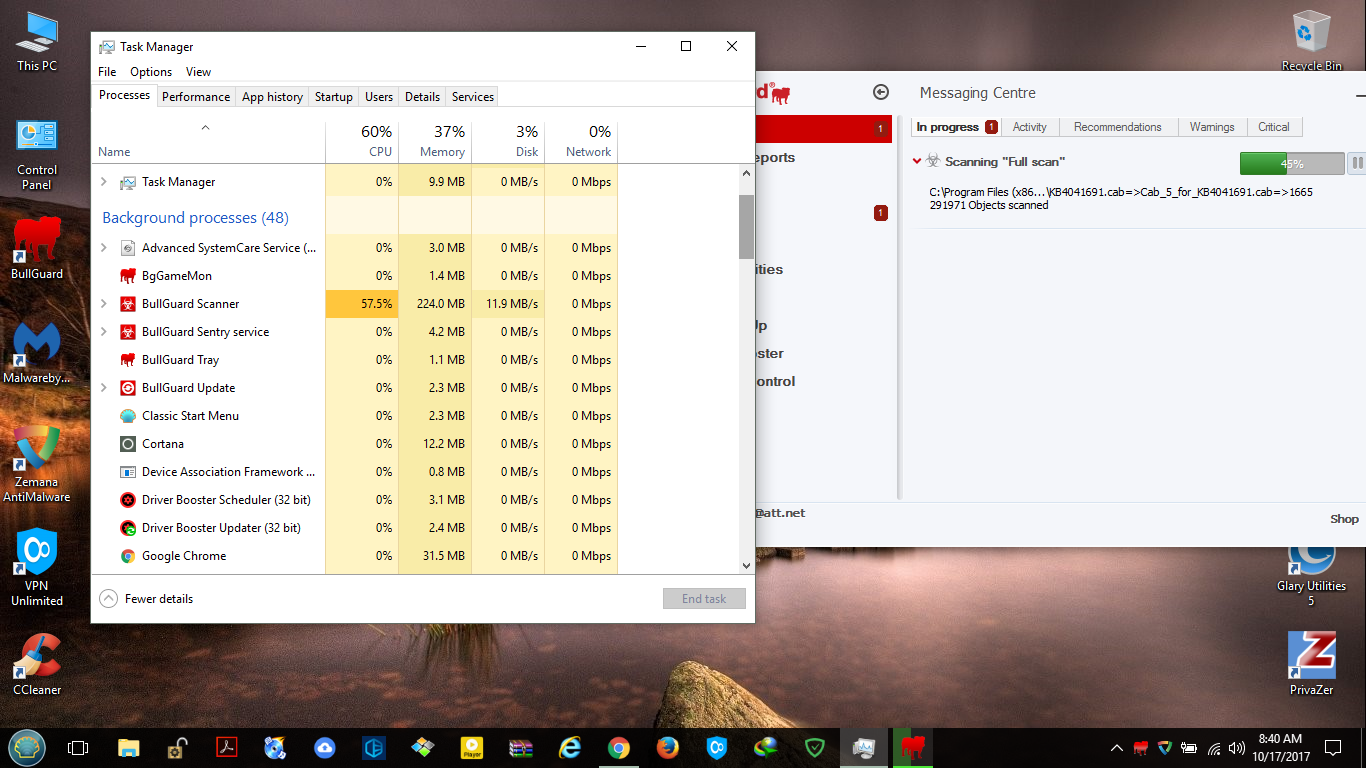1366x768 pixels.
Task: Open the BullGuard desktop shortcut
Action: point(37,248)
